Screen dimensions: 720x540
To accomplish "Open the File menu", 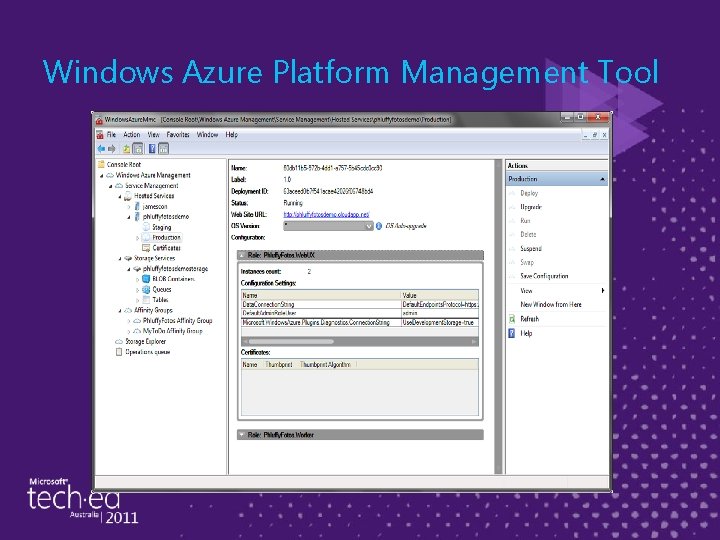I will click(x=111, y=135).
